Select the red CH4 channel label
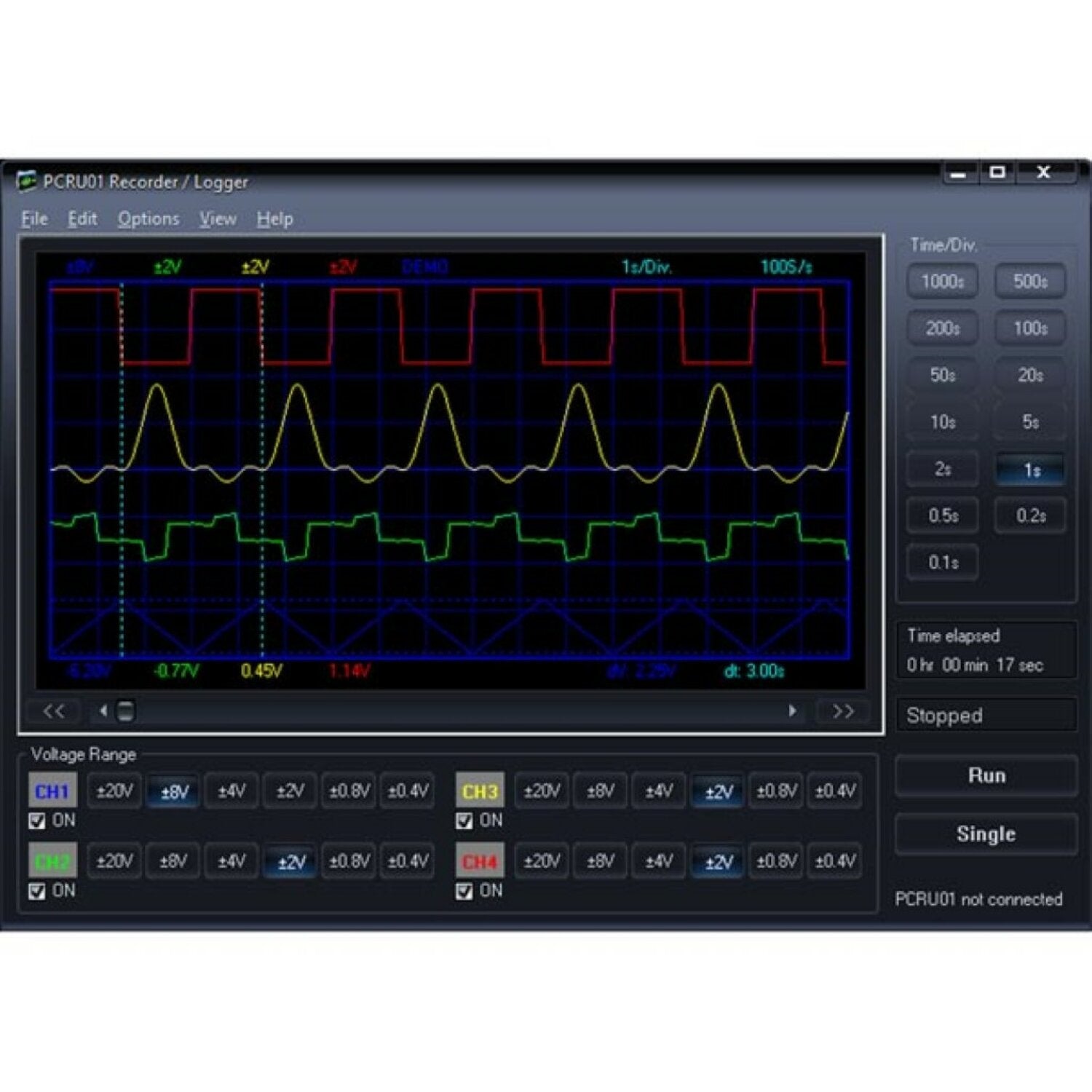 point(480,862)
